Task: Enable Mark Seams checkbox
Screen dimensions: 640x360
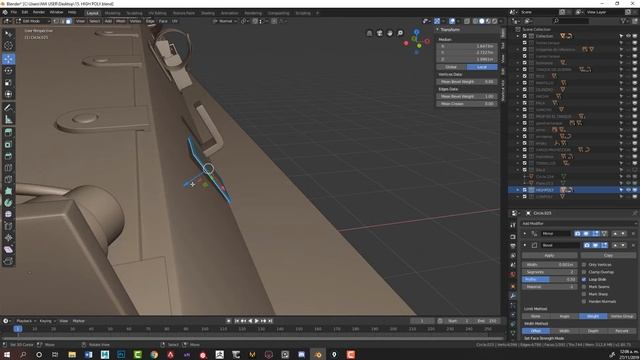Action: pyautogui.click(x=584, y=287)
